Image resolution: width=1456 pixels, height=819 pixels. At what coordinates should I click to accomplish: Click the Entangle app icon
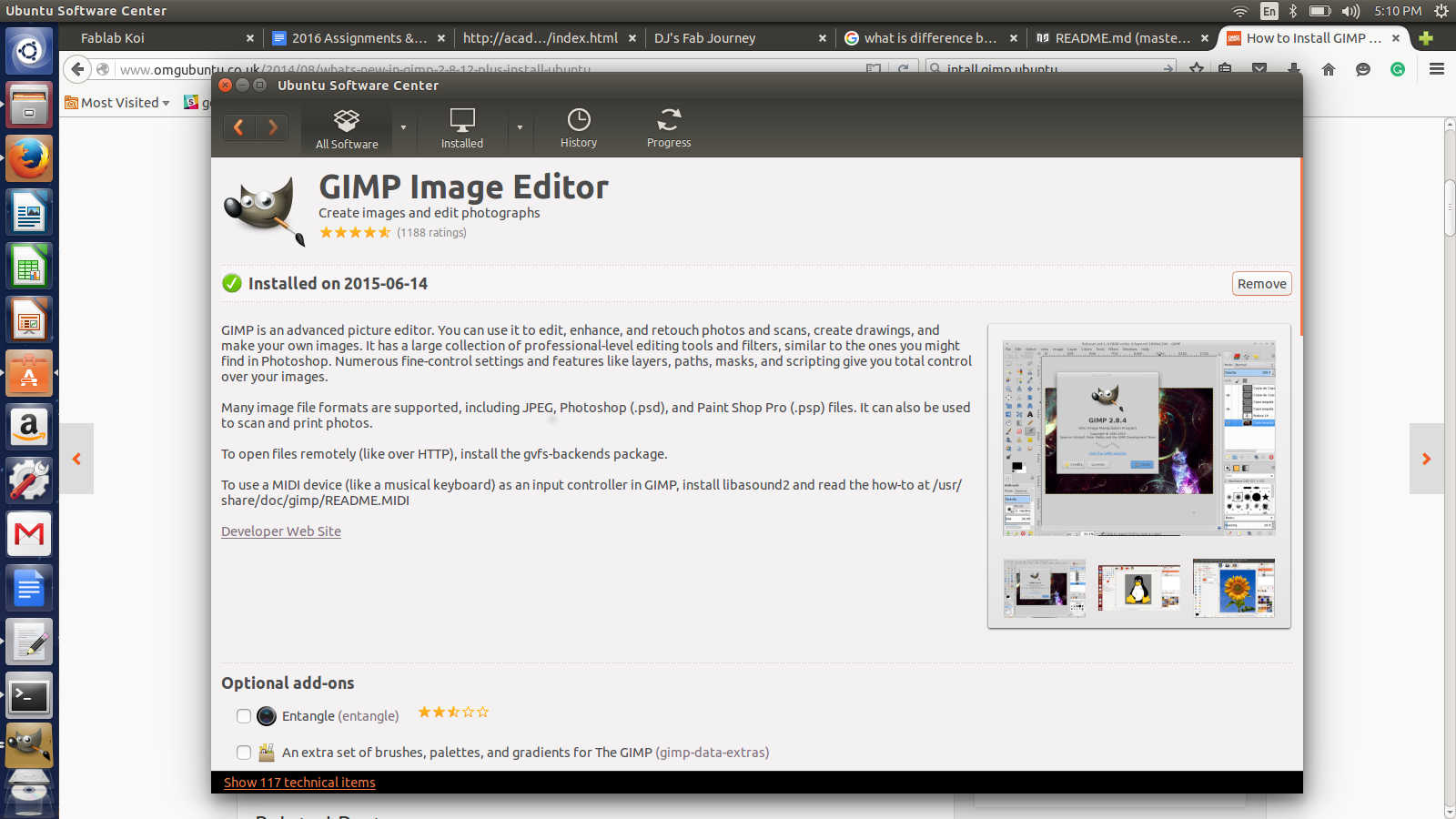pos(266,716)
